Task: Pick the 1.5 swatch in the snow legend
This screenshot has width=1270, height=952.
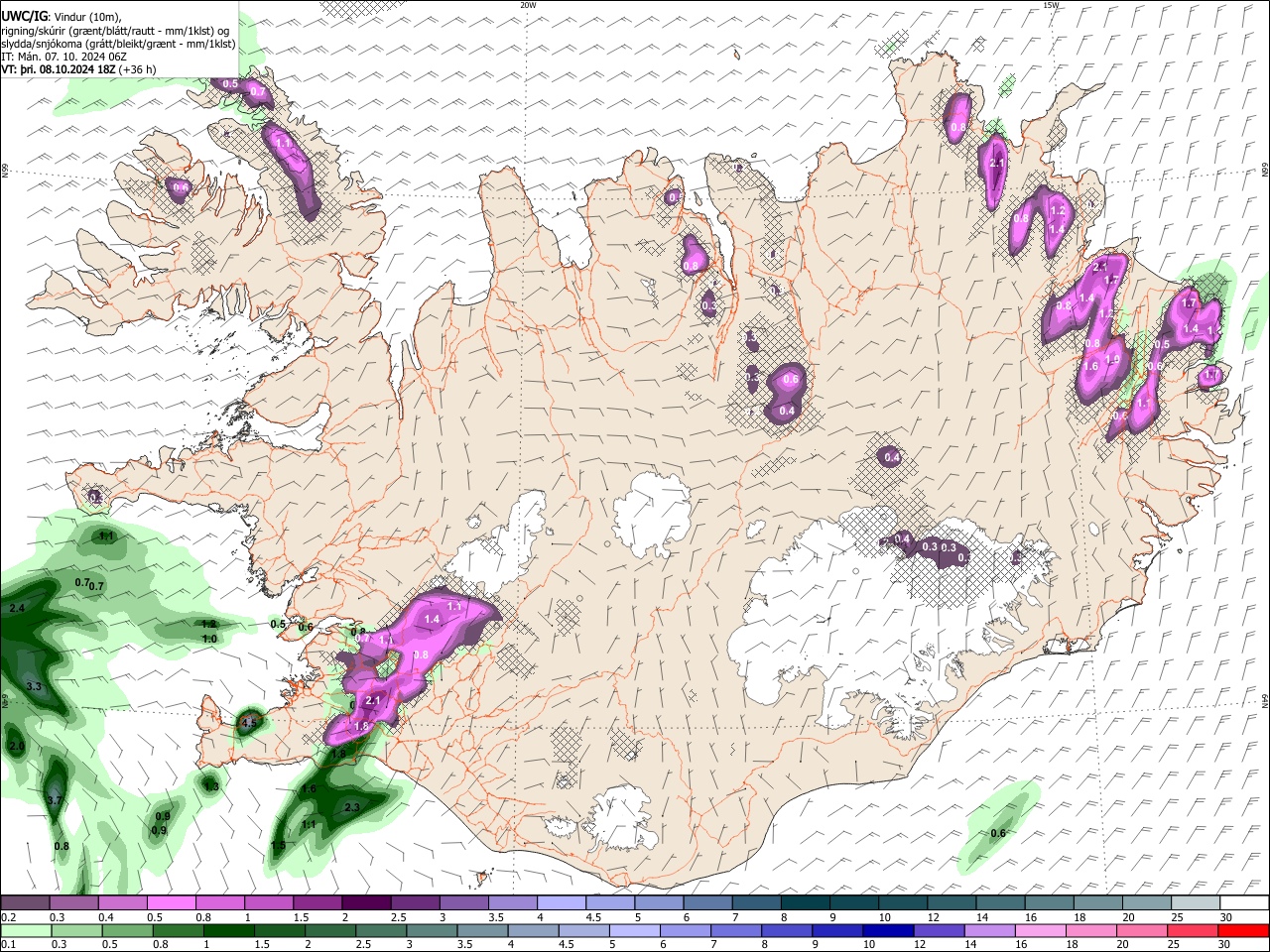Action: (317, 903)
